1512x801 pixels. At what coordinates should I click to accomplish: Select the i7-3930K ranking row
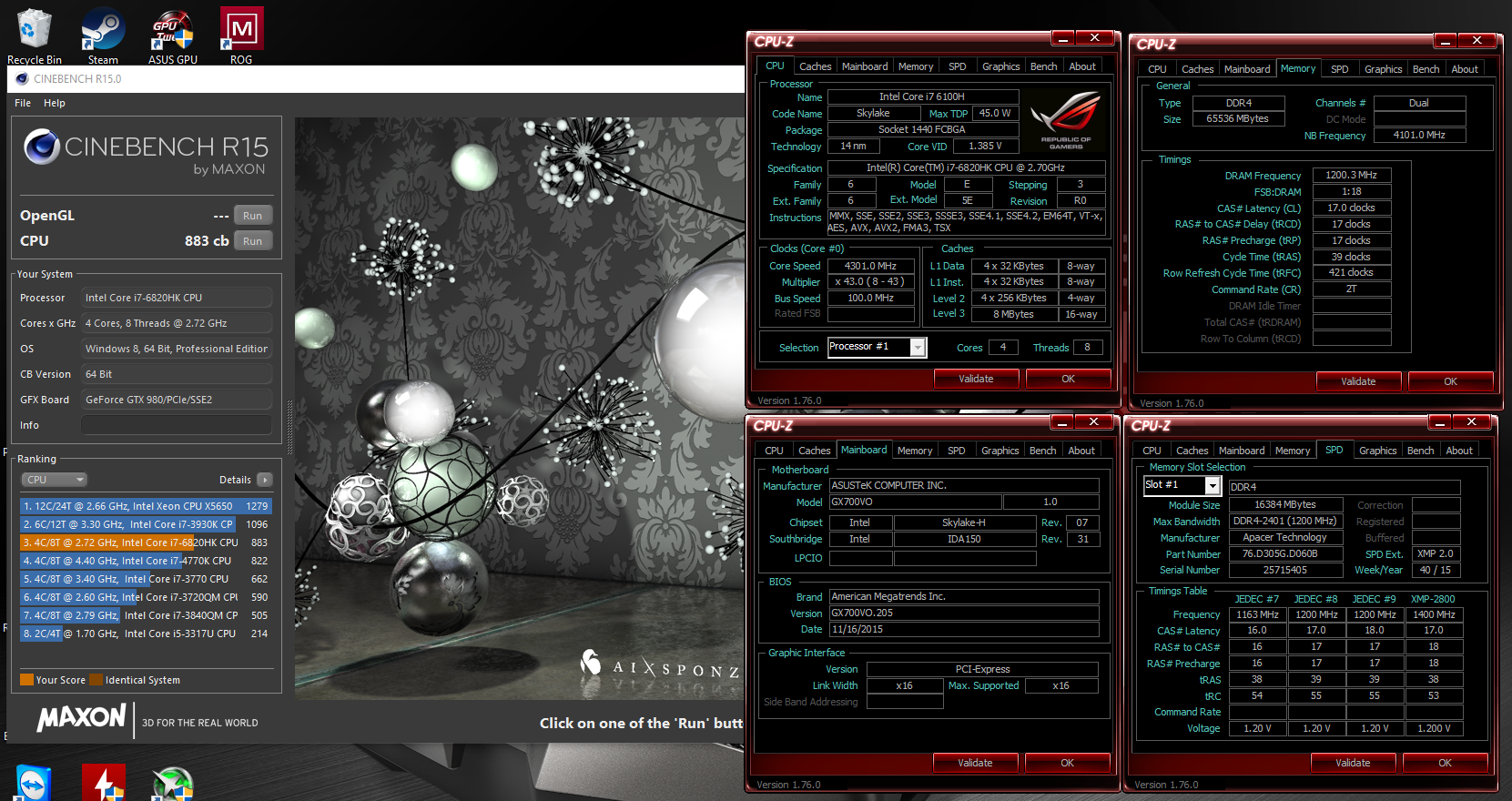(x=146, y=524)
